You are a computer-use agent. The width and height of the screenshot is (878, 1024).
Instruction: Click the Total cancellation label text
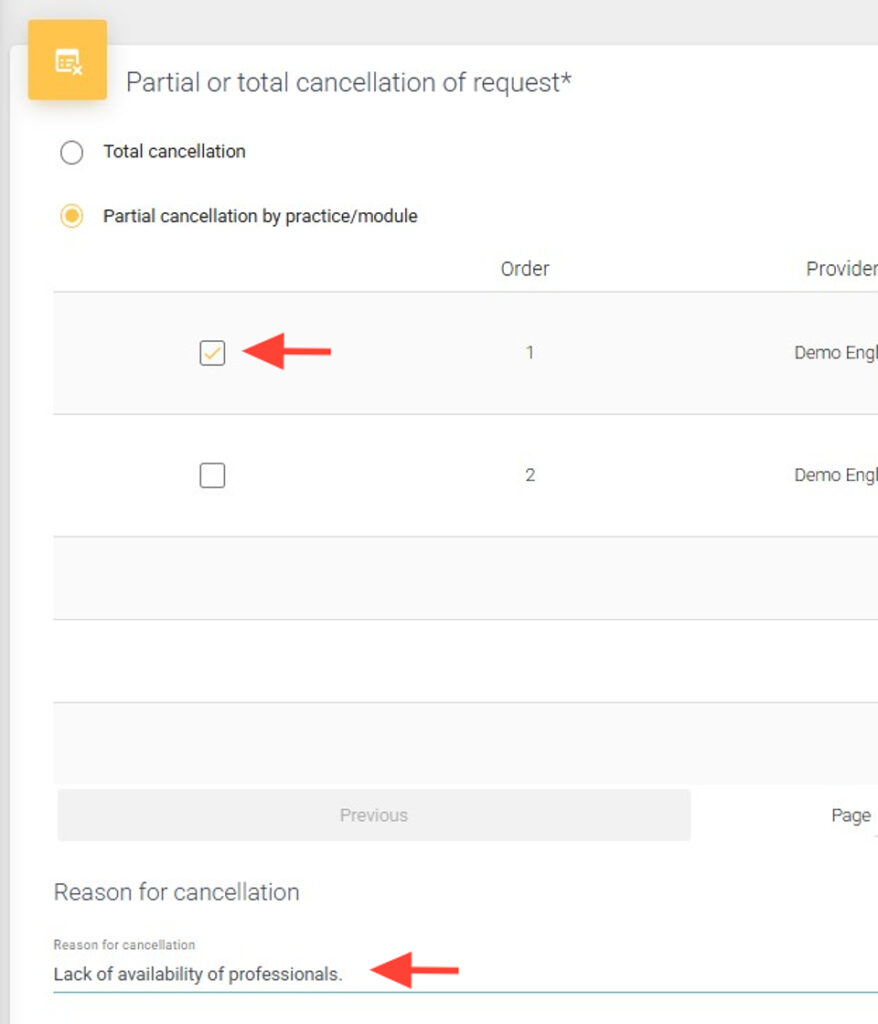(x=174, y=152)
